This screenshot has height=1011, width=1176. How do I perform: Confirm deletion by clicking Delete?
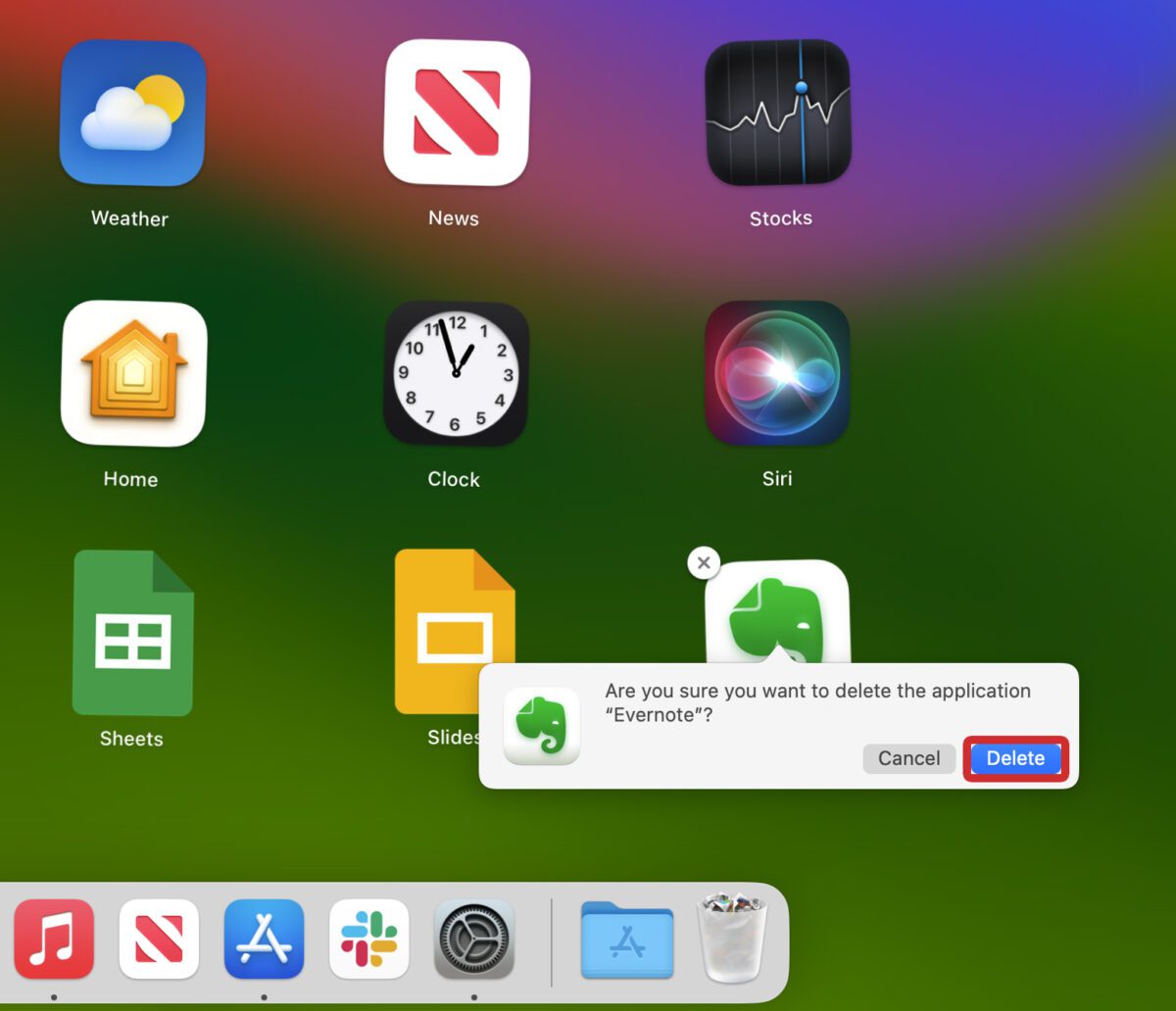[x=1014, y=757]
